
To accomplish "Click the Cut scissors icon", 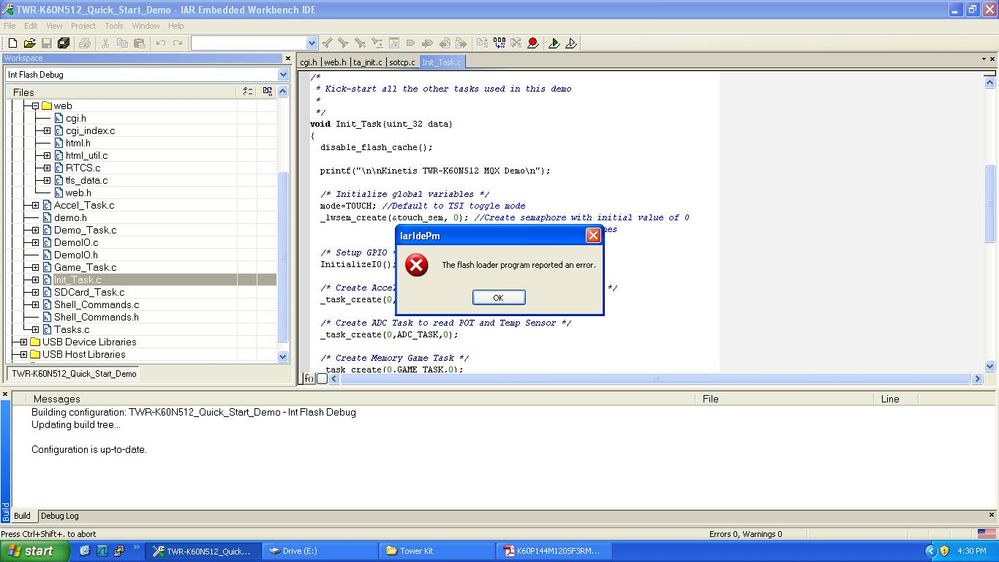I will point(106,43).
